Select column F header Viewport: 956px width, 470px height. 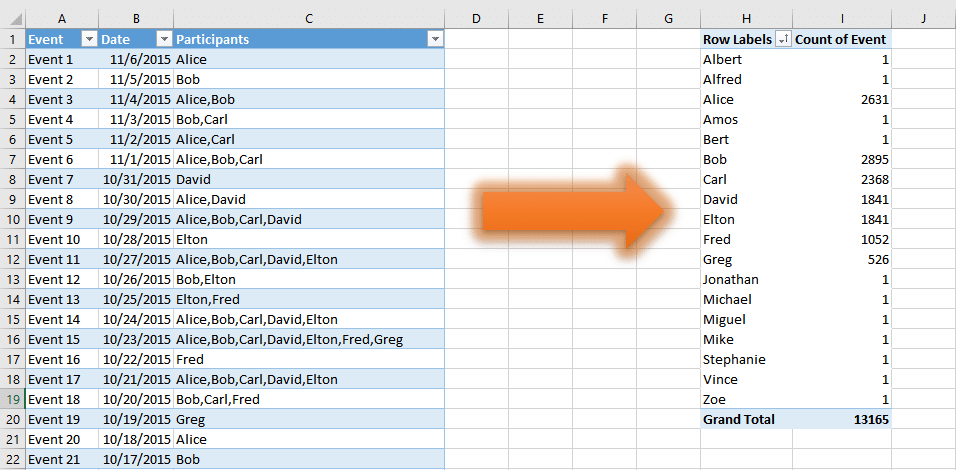604,19
